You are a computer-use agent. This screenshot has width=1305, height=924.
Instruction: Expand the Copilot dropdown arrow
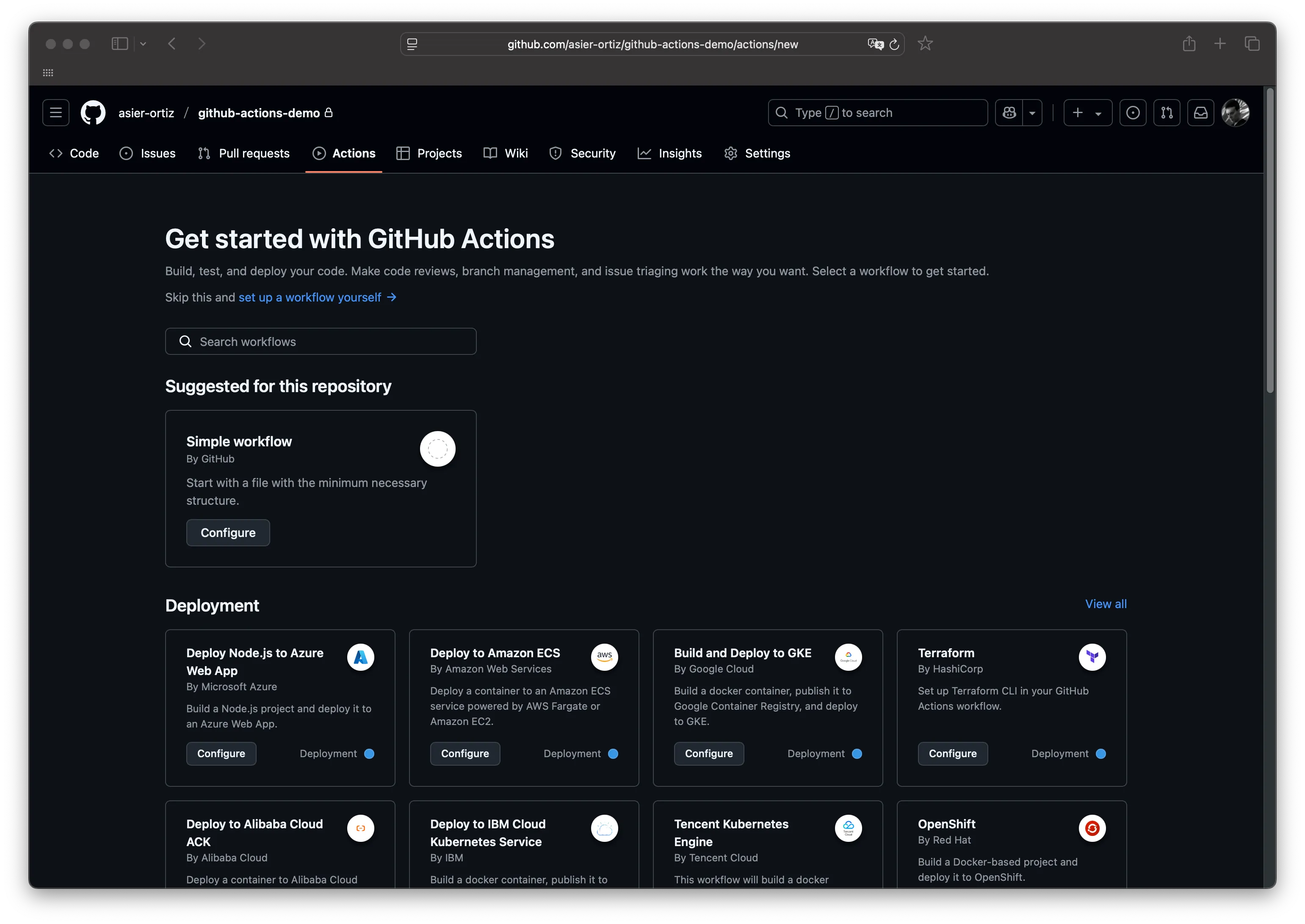pos(1032,113)
